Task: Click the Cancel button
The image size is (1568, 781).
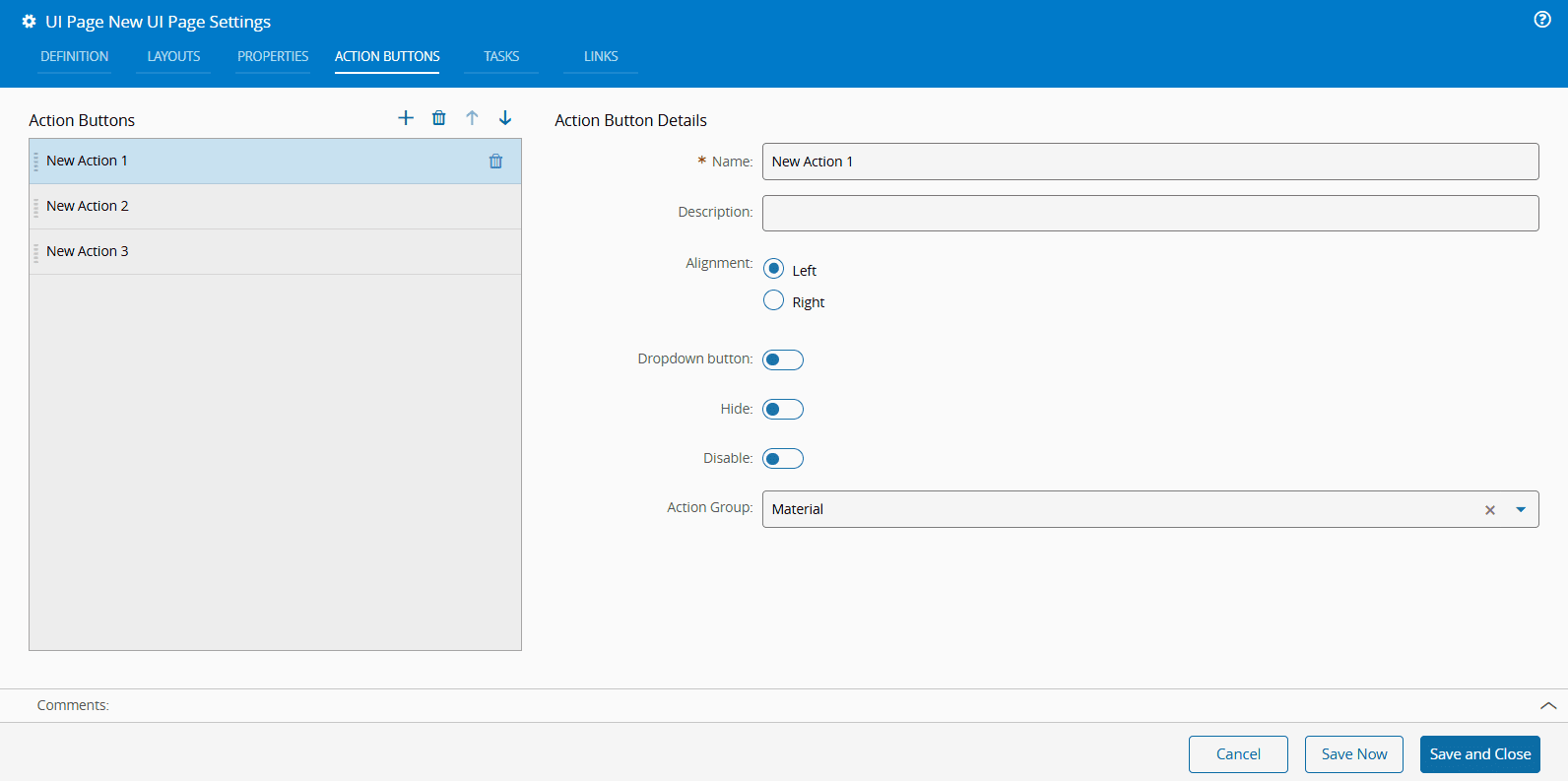Action: 1238,754
